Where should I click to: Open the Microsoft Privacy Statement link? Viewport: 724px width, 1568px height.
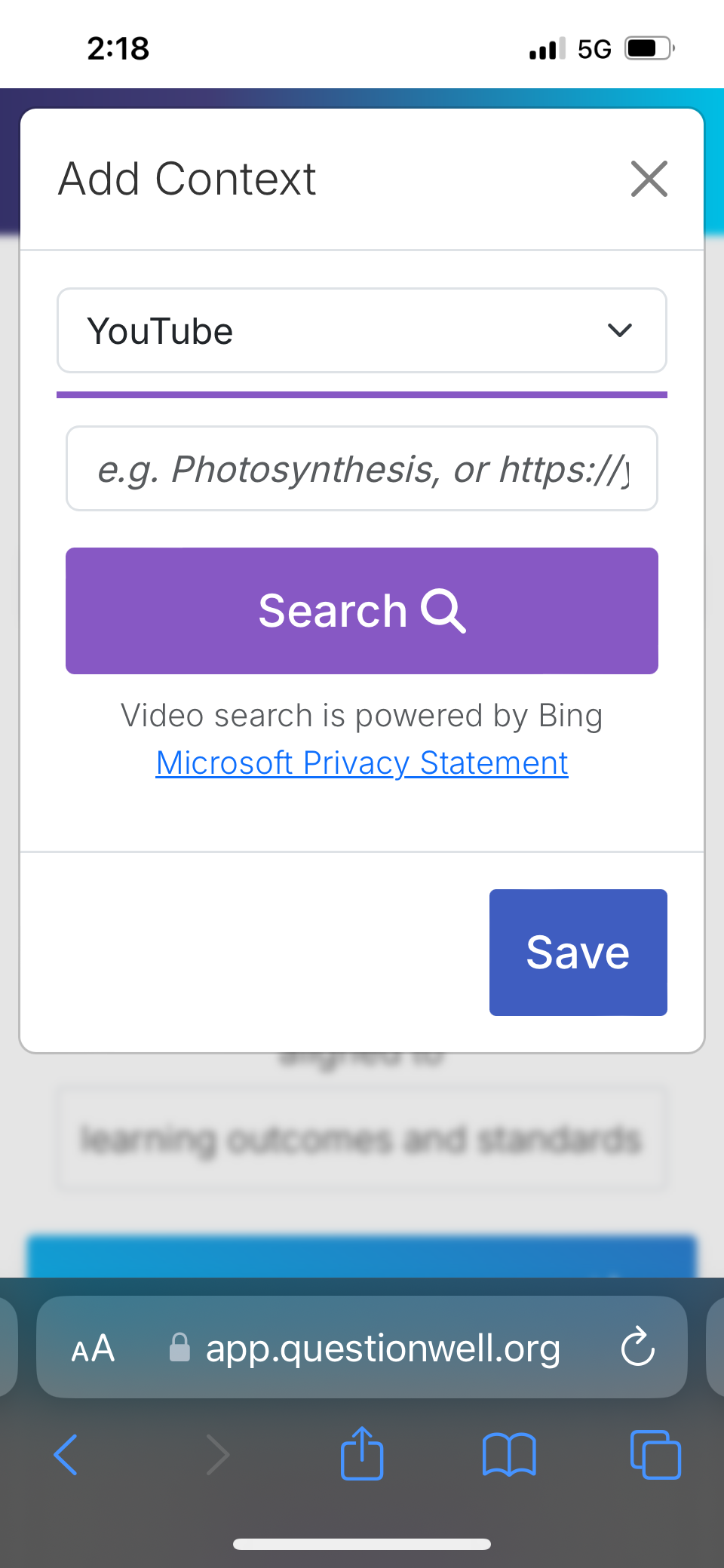coord(362,763)
